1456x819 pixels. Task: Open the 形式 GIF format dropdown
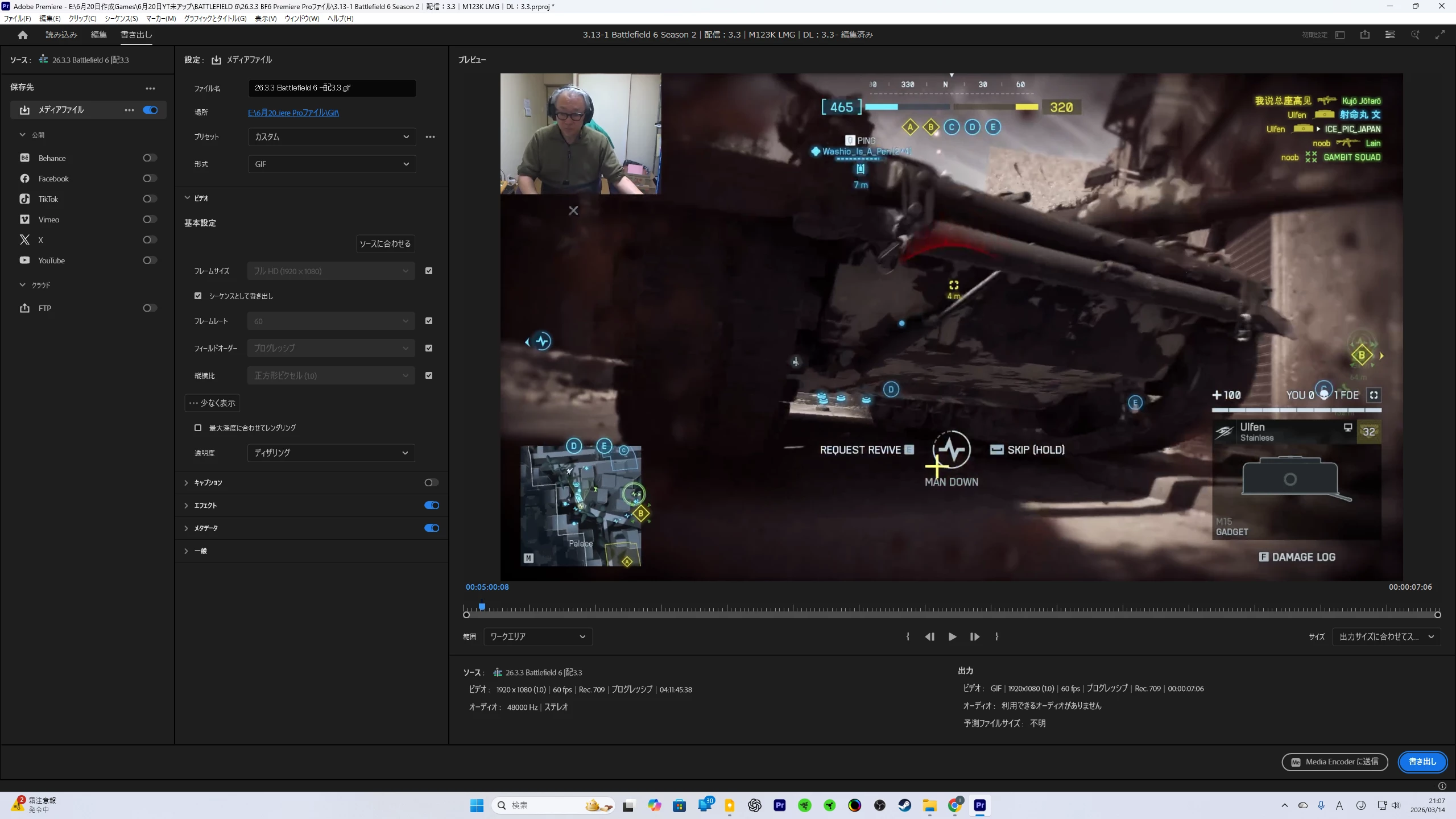[332, 164]
